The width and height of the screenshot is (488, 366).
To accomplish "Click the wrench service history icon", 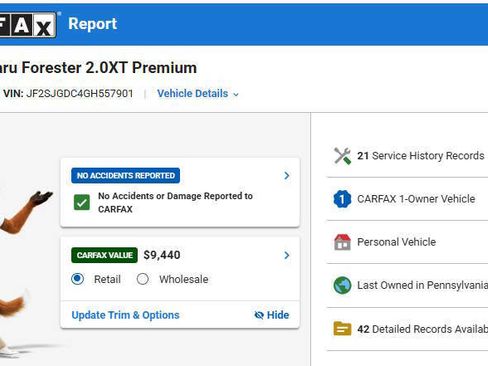I will pyautogui.click(x=342, y=156).
